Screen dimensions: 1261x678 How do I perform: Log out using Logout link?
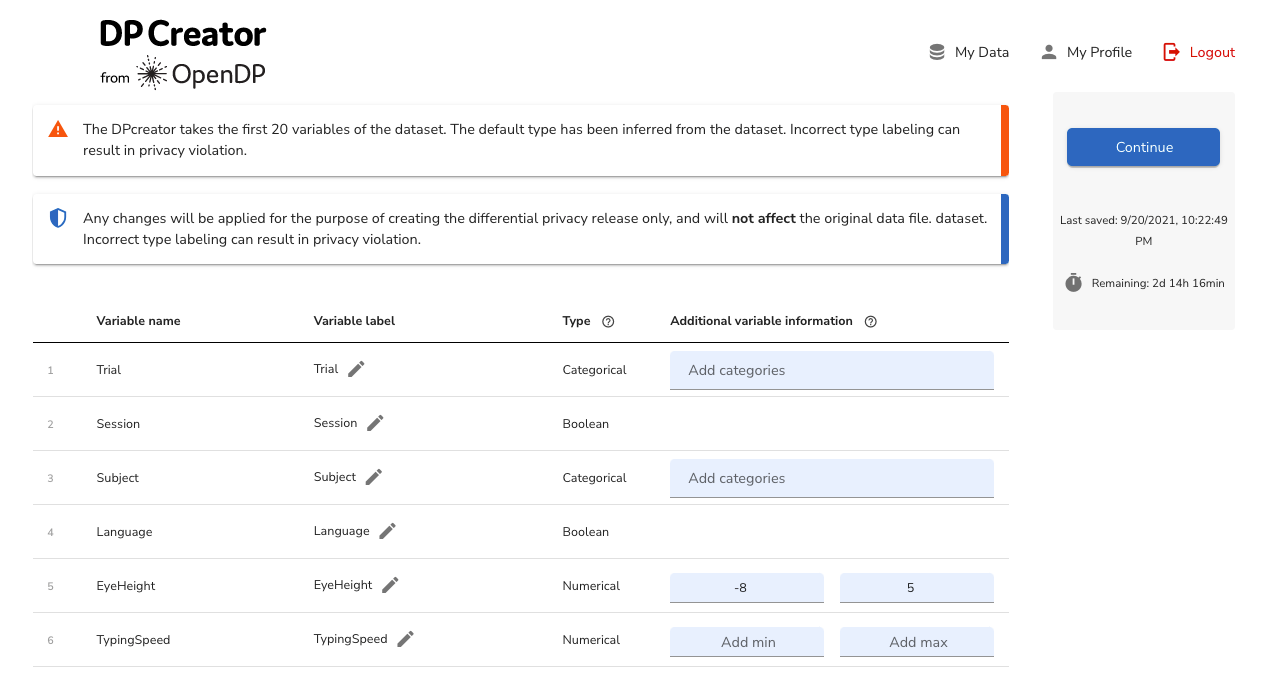[x=1199, y=52]
